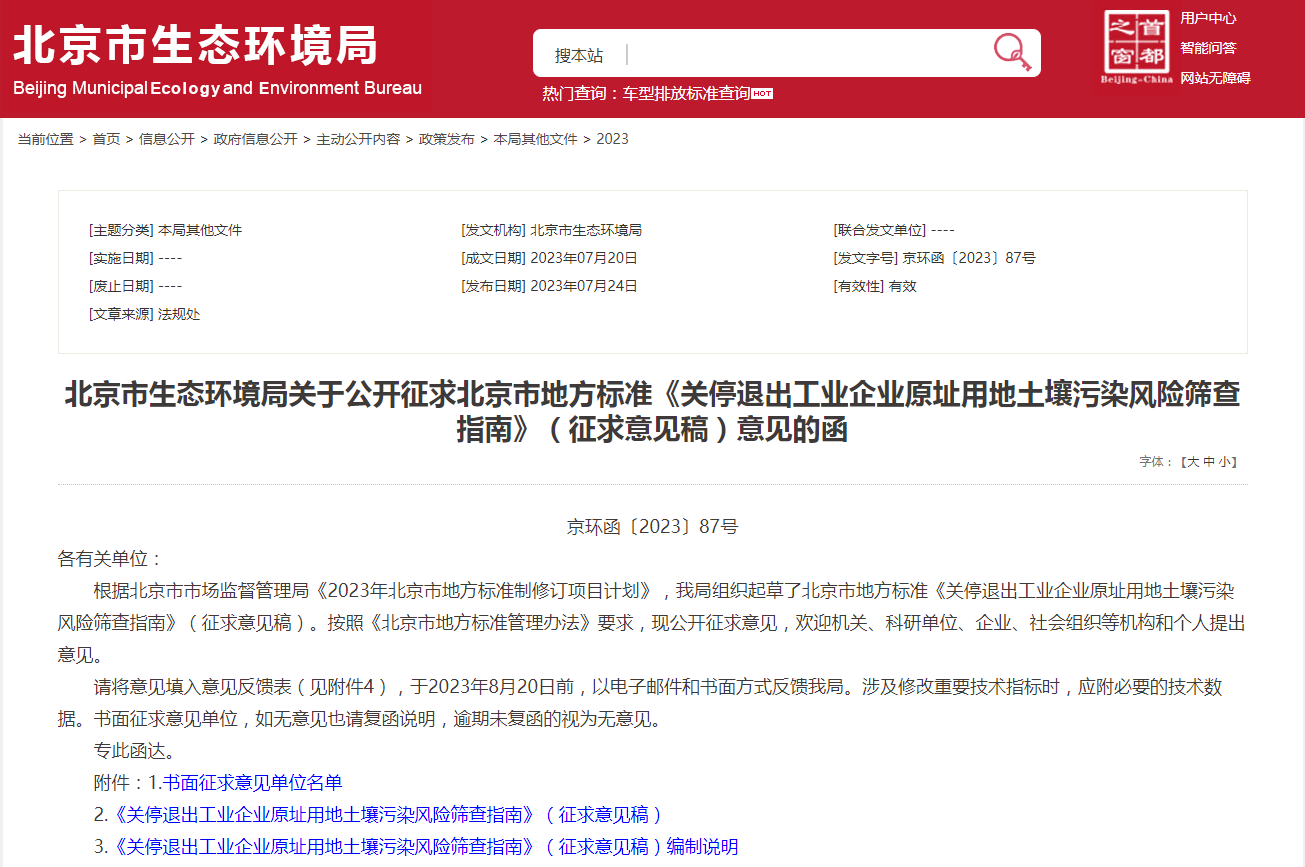This screenshot has height=867, width=1305.
Task: Navigate to 信息公开 breadcrumb
Action: pos(166,139)
